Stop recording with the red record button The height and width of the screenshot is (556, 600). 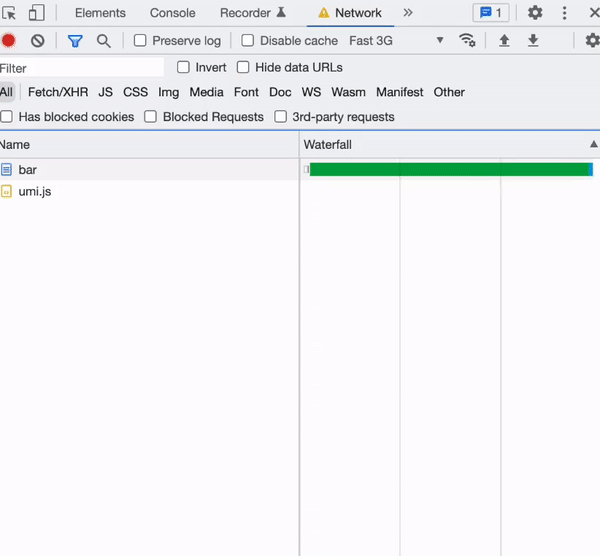[x=8, y=41]
